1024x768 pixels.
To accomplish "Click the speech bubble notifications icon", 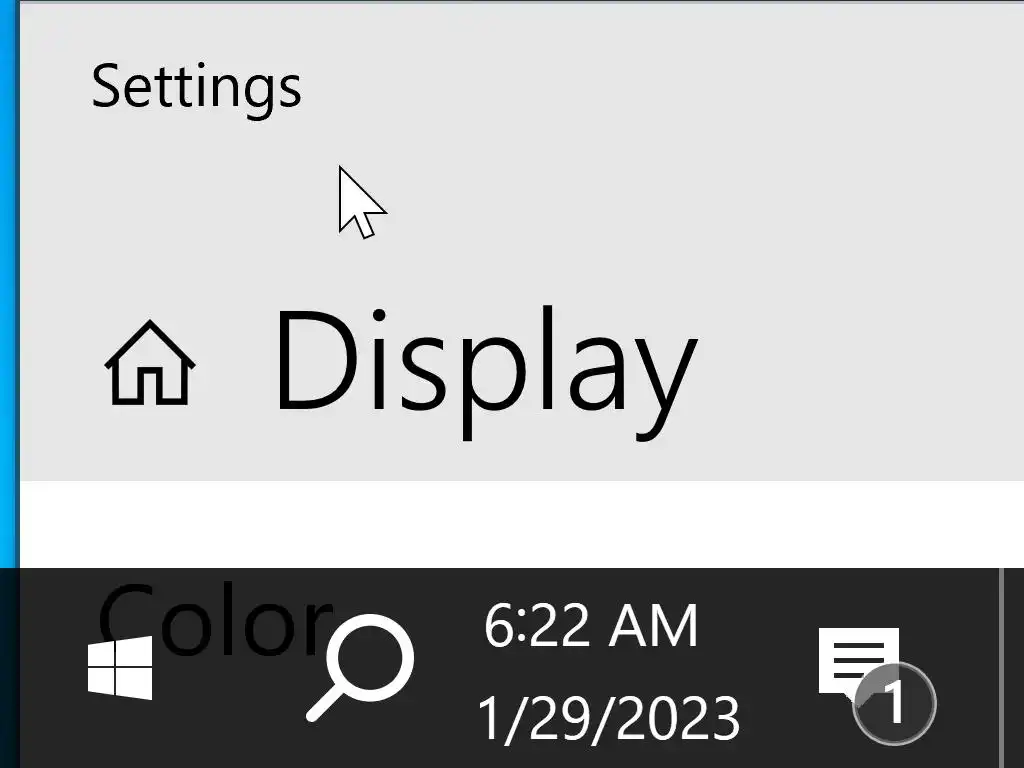I will 858,663.
